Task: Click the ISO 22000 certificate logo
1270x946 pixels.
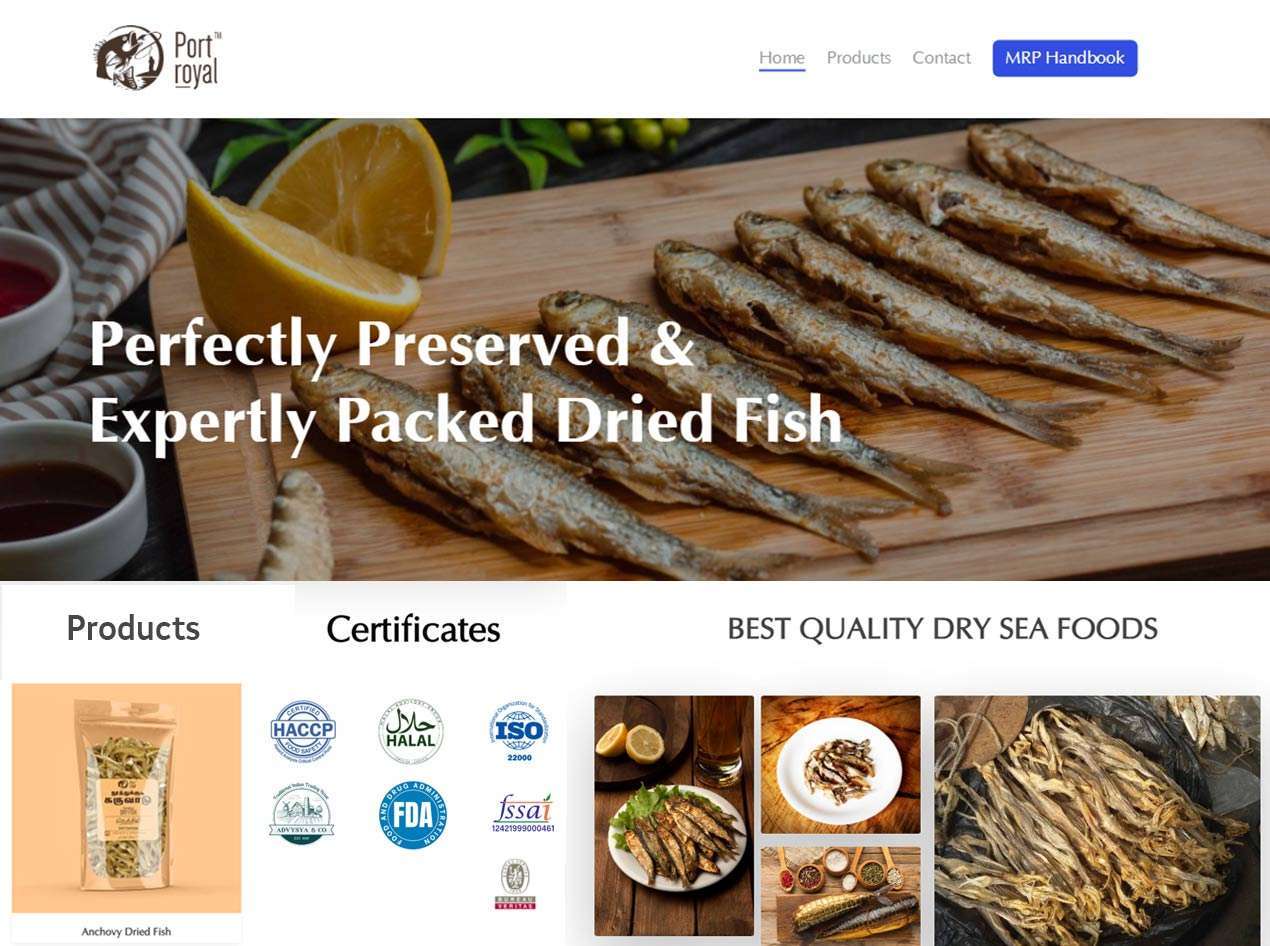Action: (519, 731)
